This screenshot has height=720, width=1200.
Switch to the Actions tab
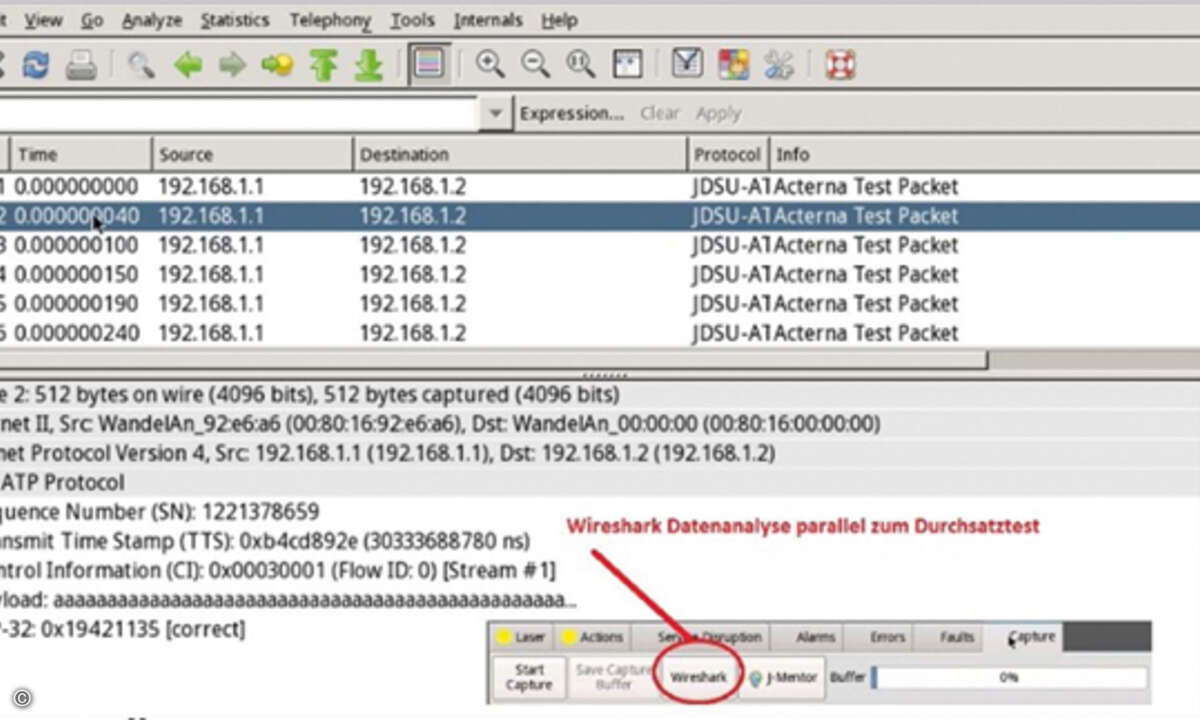pyautogui.click(x=591, y=637)
